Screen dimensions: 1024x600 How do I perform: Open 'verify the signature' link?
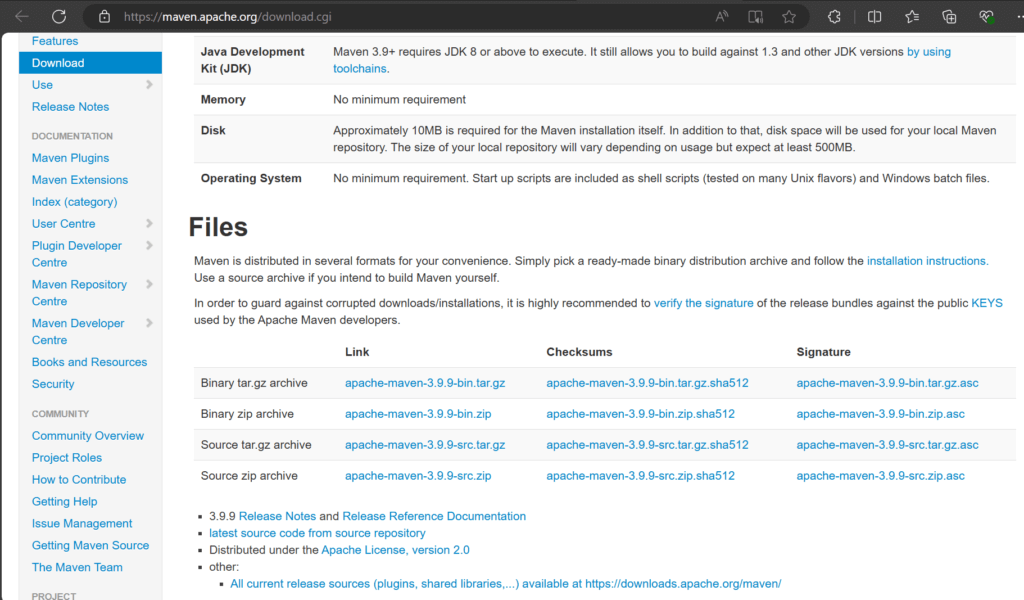[x=703, y=303]
